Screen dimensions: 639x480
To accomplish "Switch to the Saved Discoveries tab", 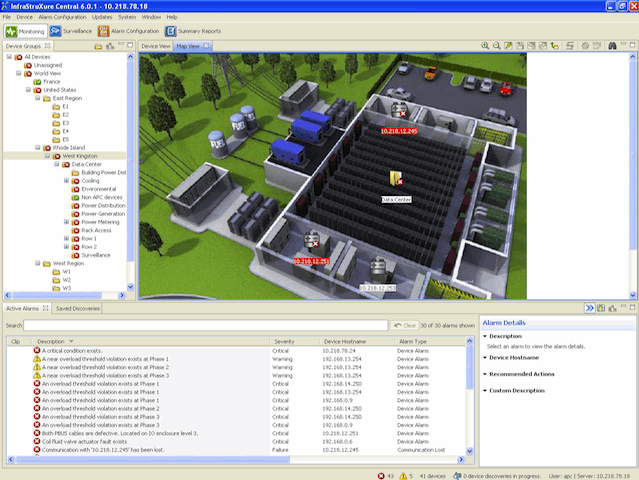I will click(x=77, y=308).
